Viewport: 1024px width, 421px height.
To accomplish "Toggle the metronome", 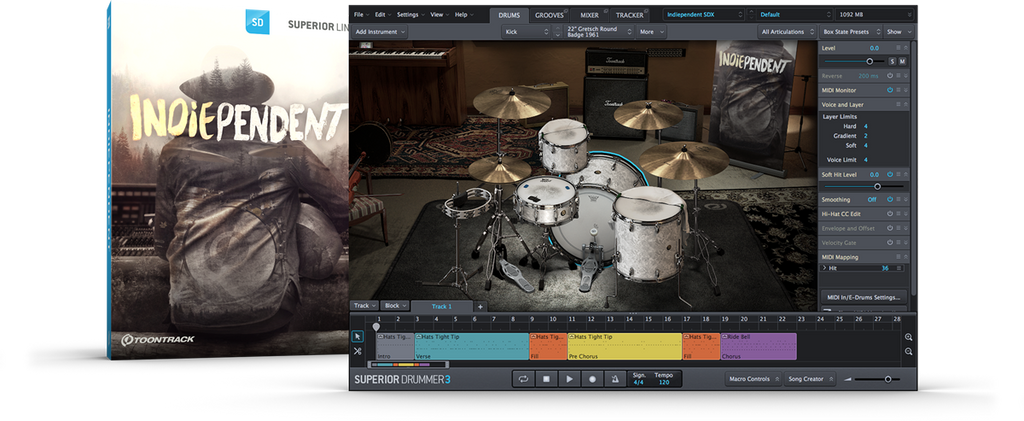I will click(615, 379).
